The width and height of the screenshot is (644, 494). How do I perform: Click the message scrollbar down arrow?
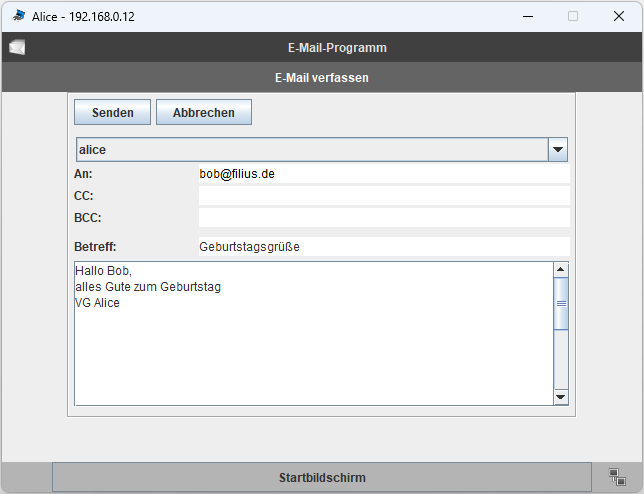(561, 397)
